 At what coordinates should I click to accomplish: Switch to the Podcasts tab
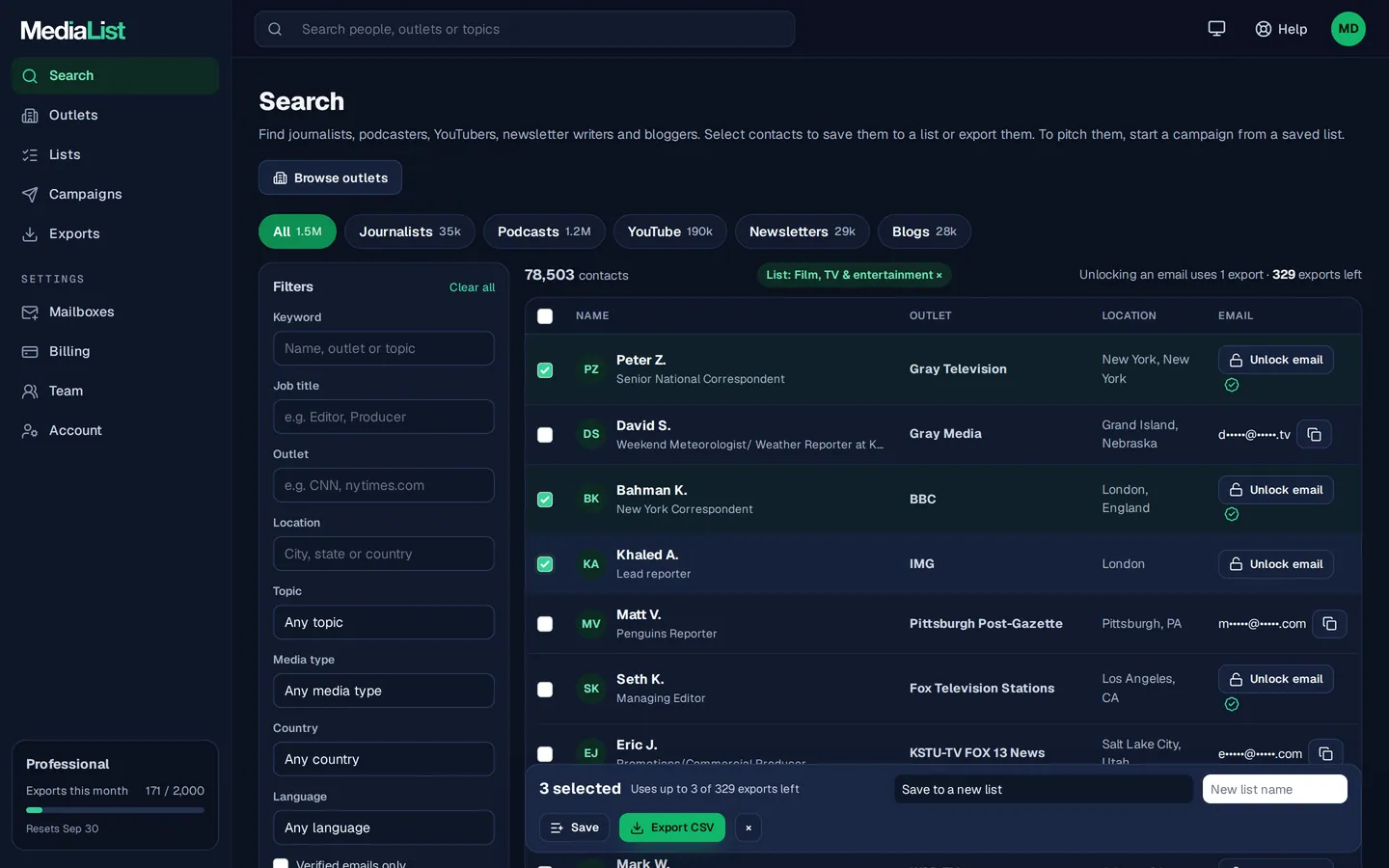tap(544, 231)
